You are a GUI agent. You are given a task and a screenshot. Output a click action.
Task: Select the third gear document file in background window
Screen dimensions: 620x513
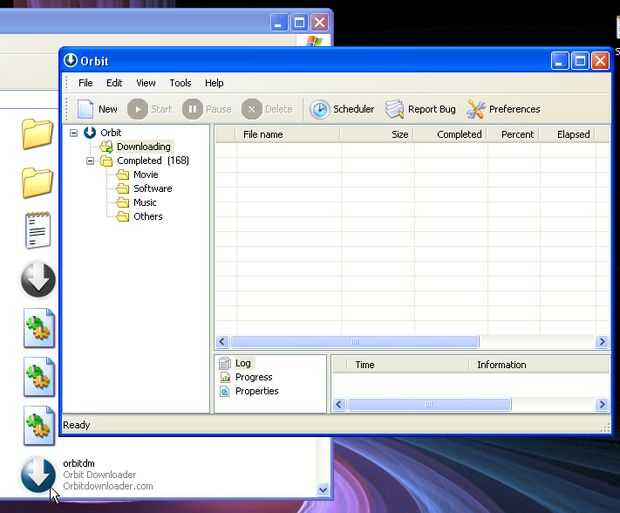tap(39, 426)
